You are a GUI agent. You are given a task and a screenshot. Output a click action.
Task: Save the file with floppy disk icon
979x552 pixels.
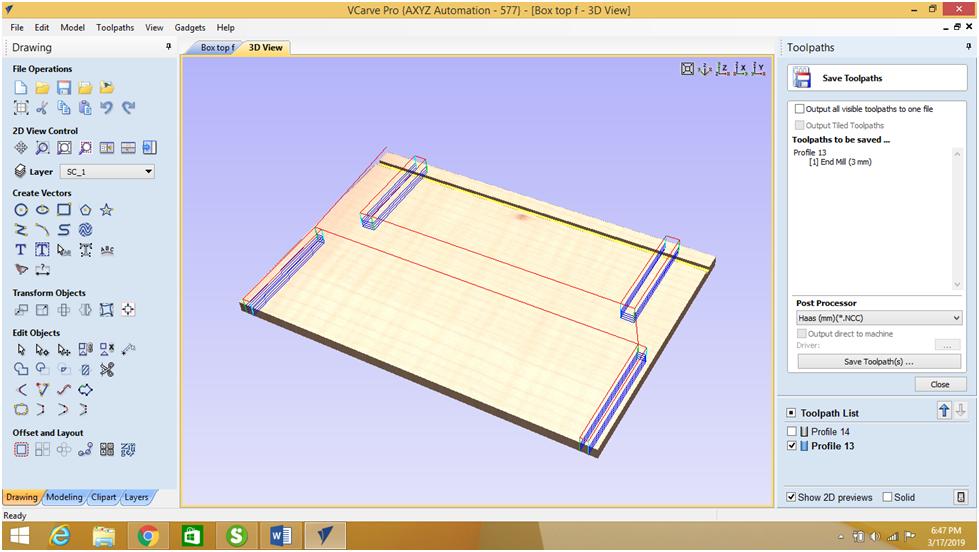64,87
